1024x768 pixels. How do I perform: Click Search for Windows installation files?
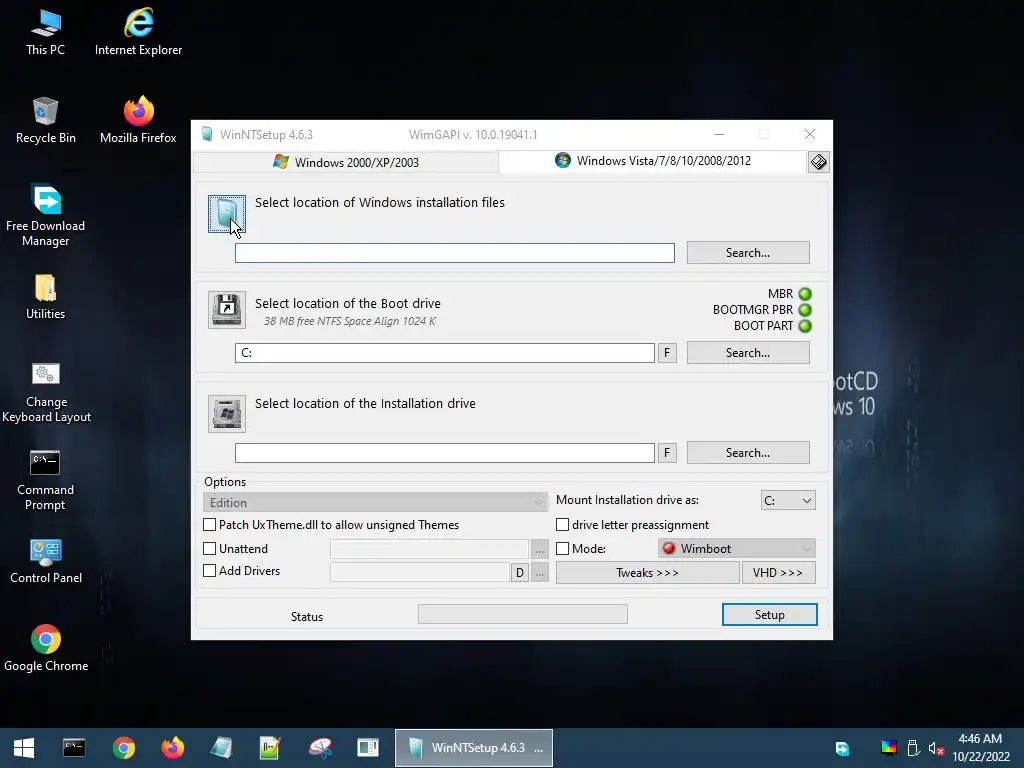click(748, 253)
